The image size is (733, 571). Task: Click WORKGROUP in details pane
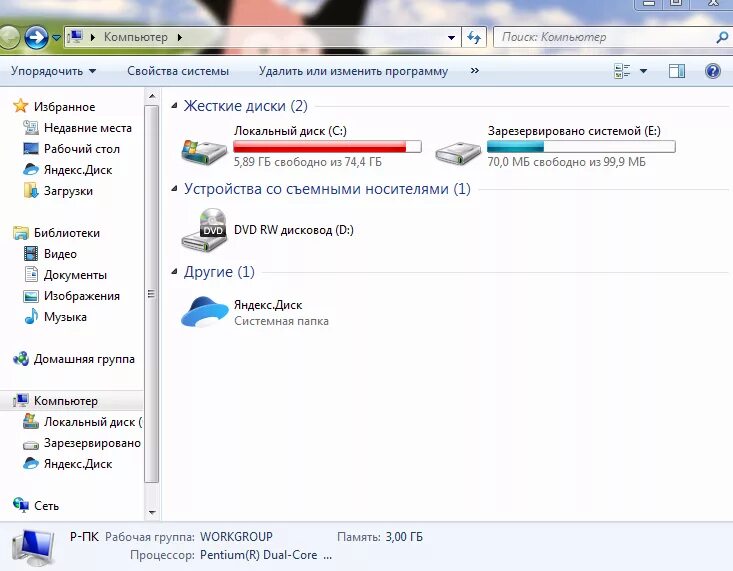pyautogui.click(x=236, y=537)
